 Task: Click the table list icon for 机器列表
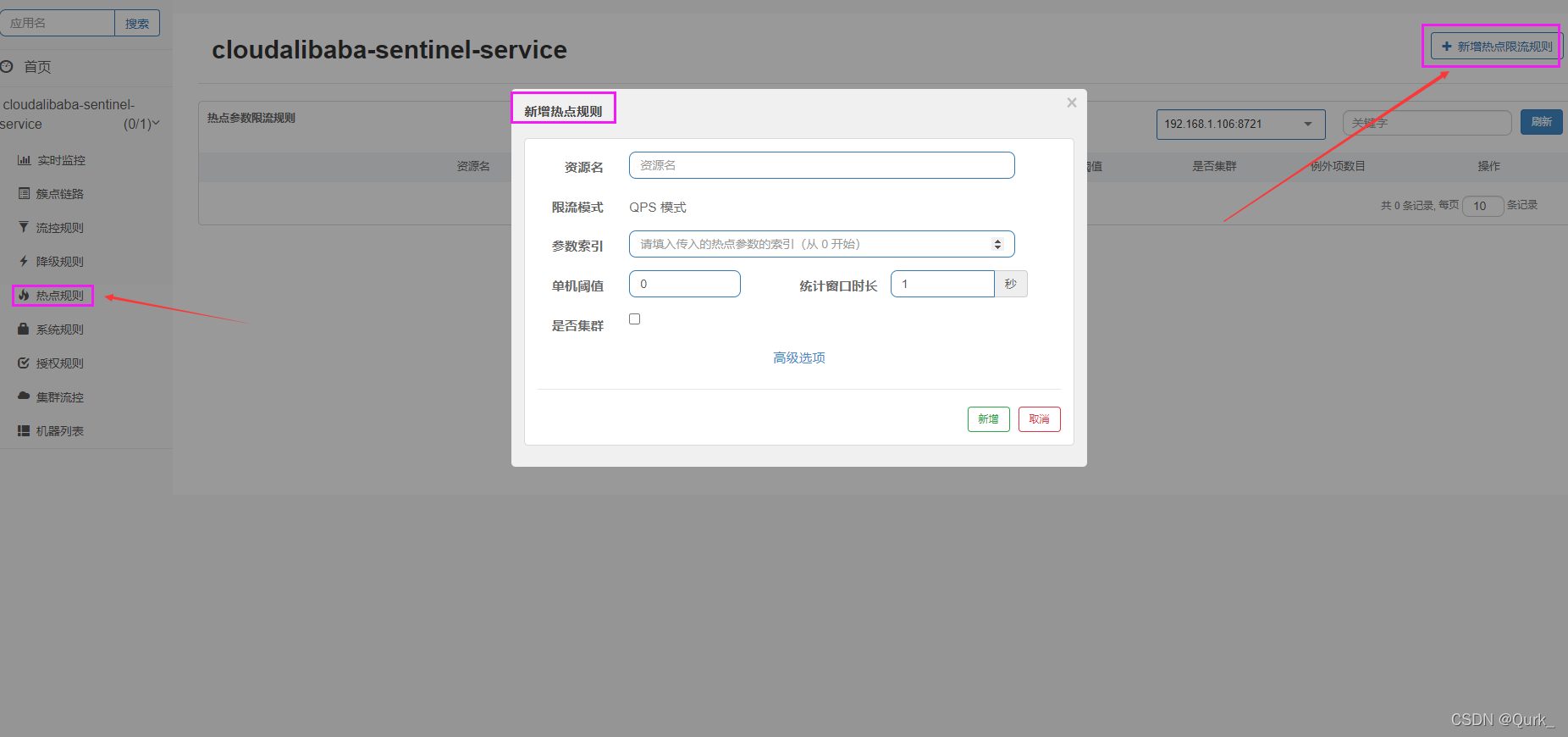[x=24, y=431]
